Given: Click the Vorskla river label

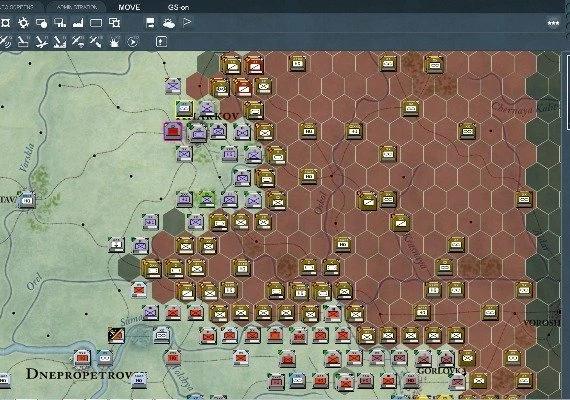Looking at the screenshot, I should click(x=27, y=157).
